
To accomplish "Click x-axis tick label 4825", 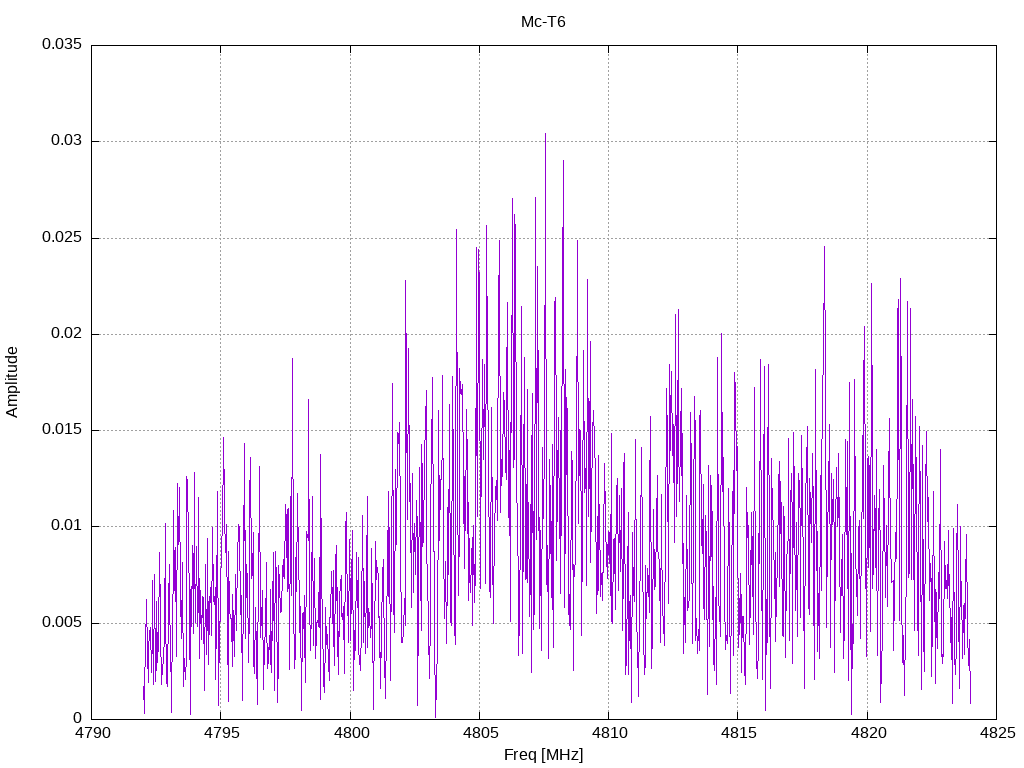I will click(997, 733).
